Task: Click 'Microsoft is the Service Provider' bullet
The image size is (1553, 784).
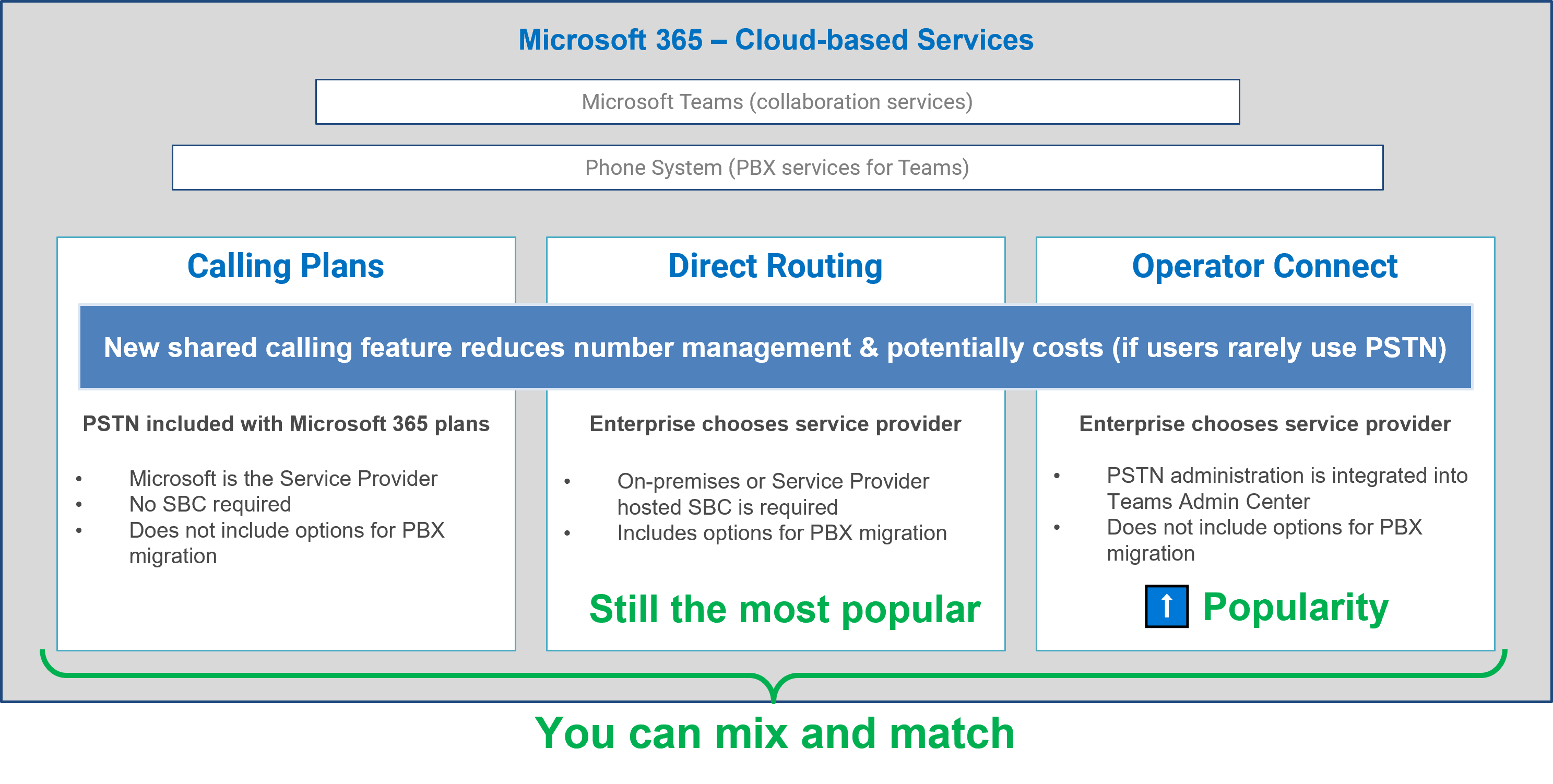Action: coord(283,479)
